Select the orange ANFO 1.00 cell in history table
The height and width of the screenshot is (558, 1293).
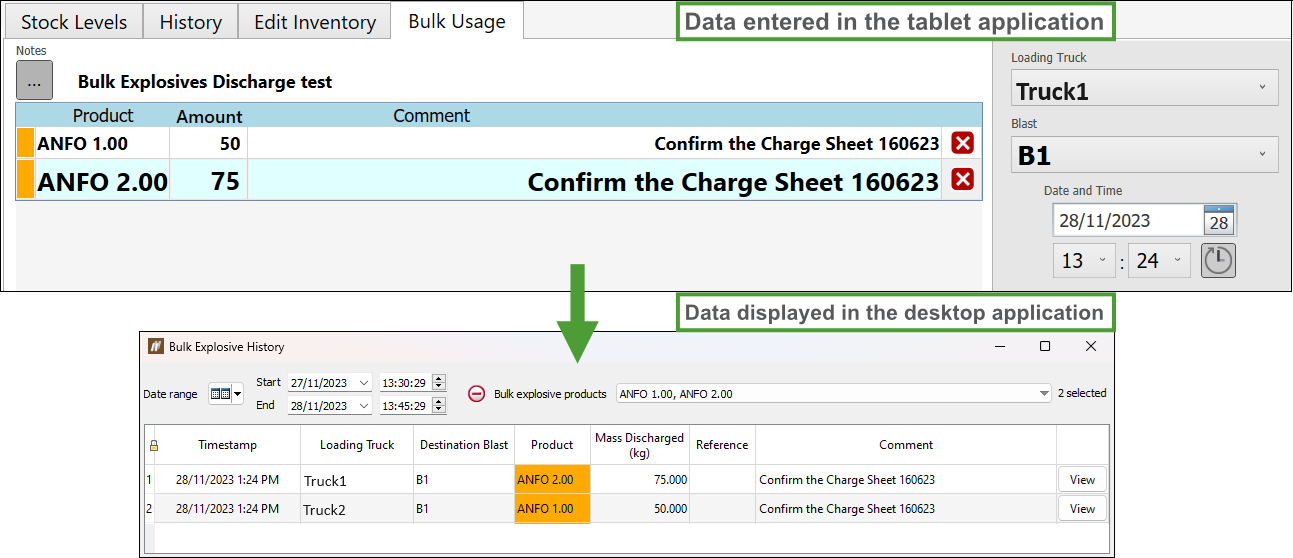click(552, 508)
